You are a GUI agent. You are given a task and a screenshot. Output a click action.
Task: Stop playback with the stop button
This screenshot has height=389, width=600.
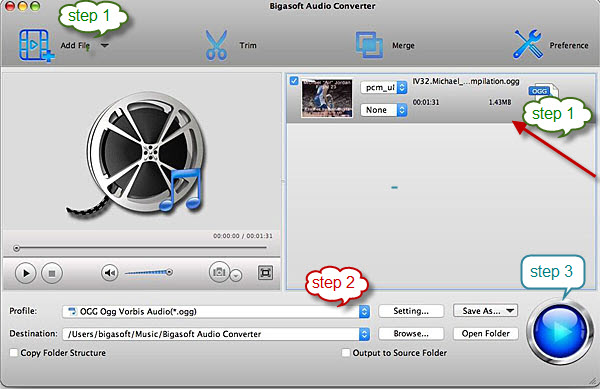click(x=52, y=273)
